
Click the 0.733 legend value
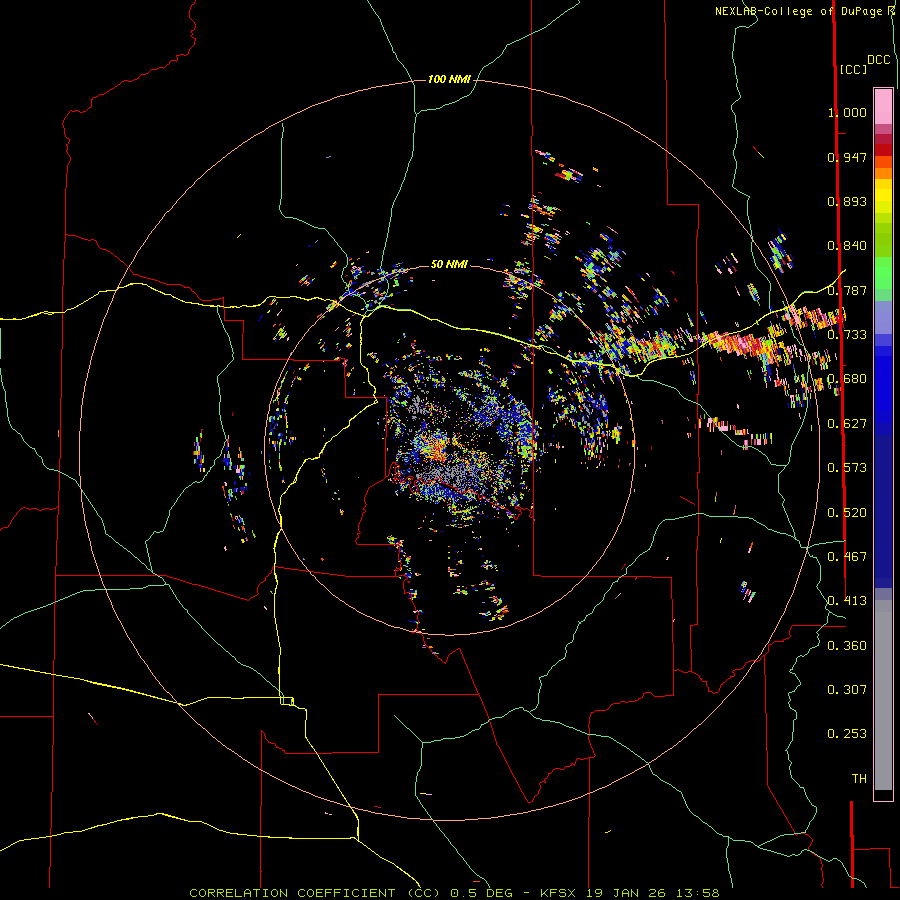pyautogui.click(x=847, y=335)
